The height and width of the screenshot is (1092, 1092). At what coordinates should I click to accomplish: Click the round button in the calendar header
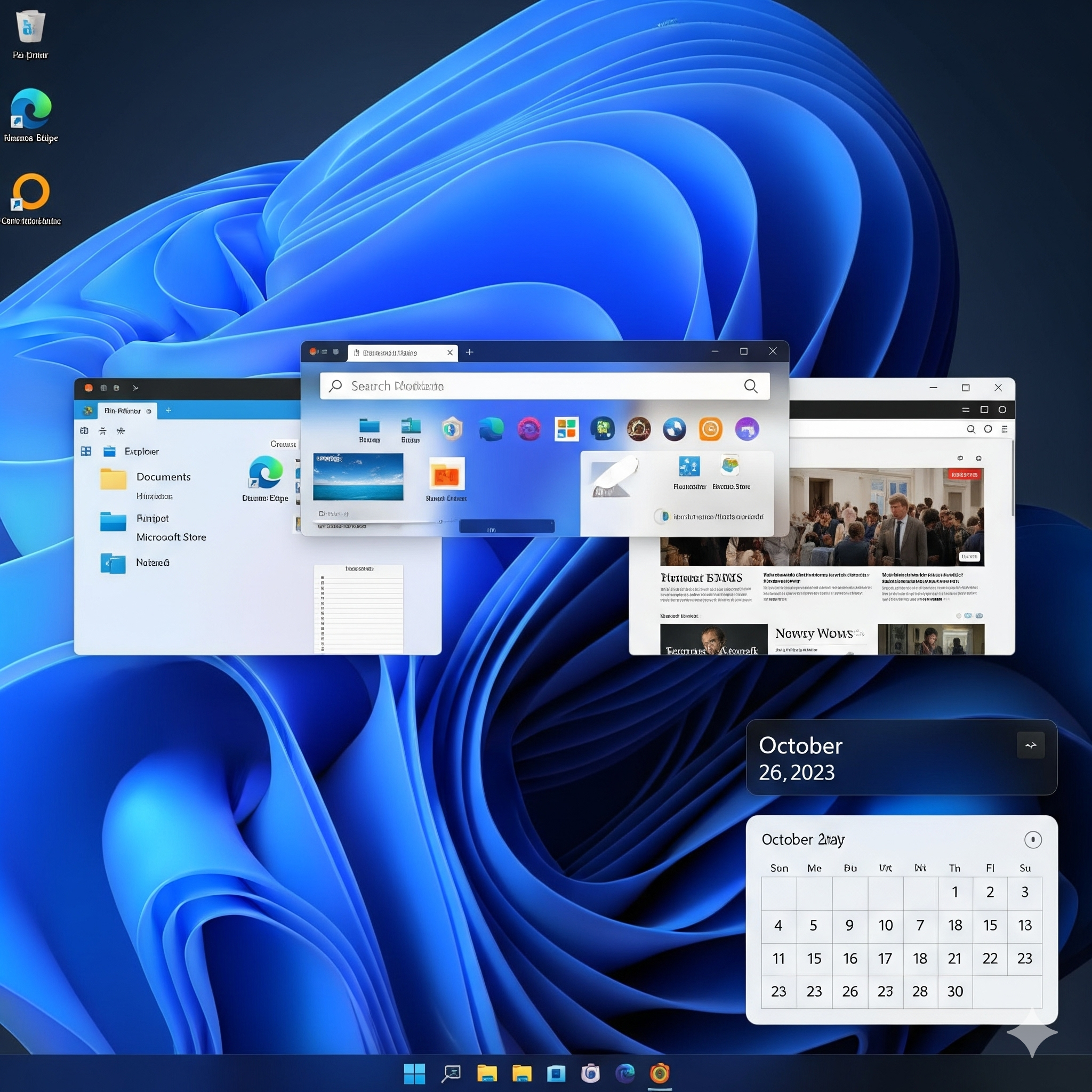point(1033,840)
